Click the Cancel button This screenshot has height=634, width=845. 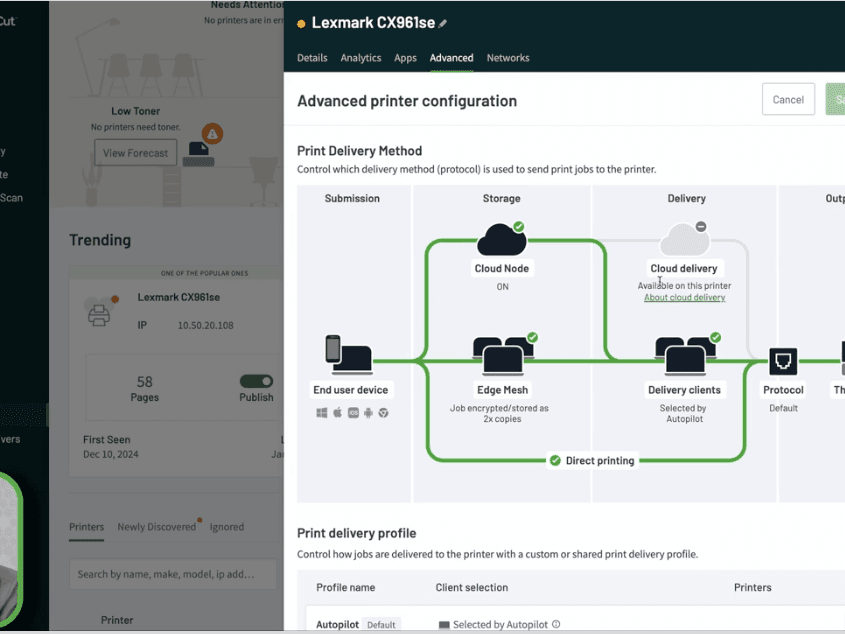point(788,99)
